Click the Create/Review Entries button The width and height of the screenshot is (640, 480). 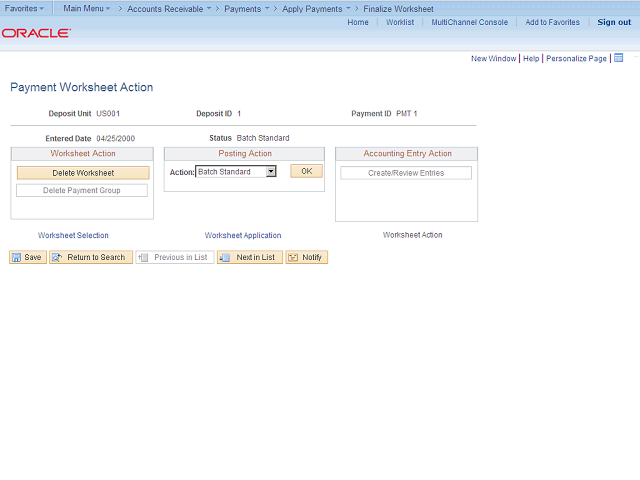click(x=406, y=173)
